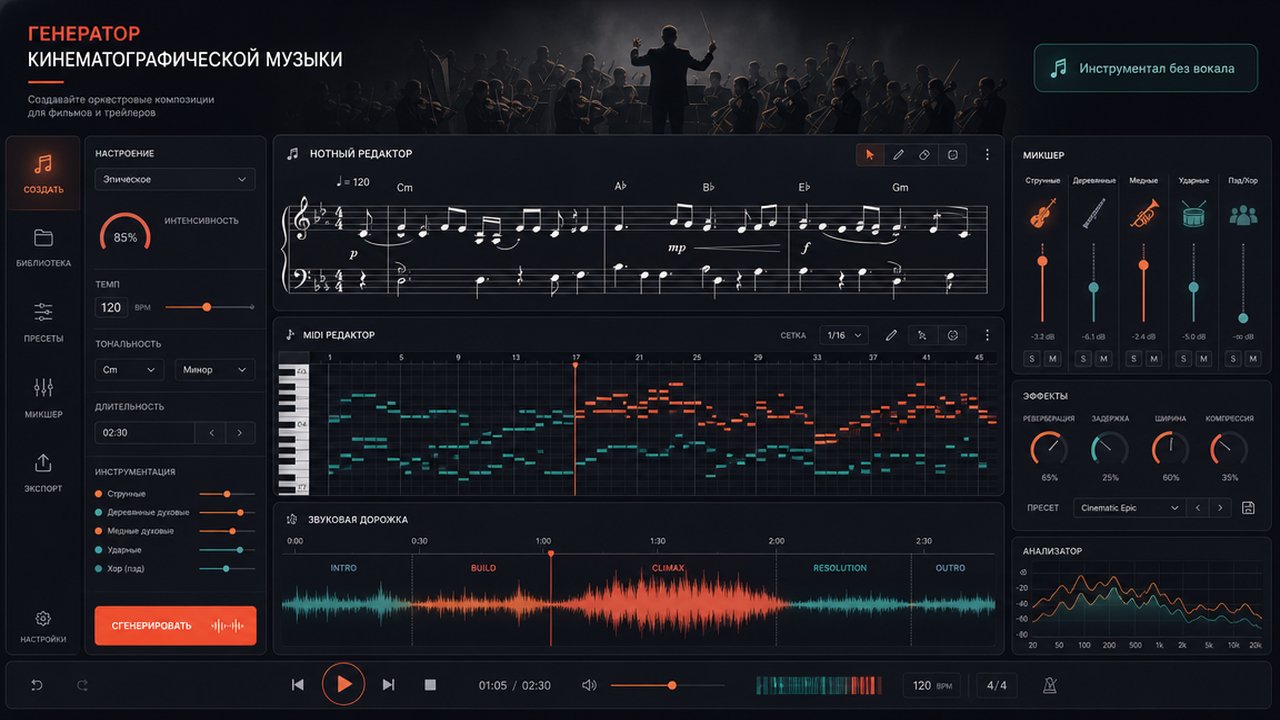1280x720 pixels.
Task: Click the trumpet icon for Медные
Action: pyautogui.click(x=1143, y=213)
